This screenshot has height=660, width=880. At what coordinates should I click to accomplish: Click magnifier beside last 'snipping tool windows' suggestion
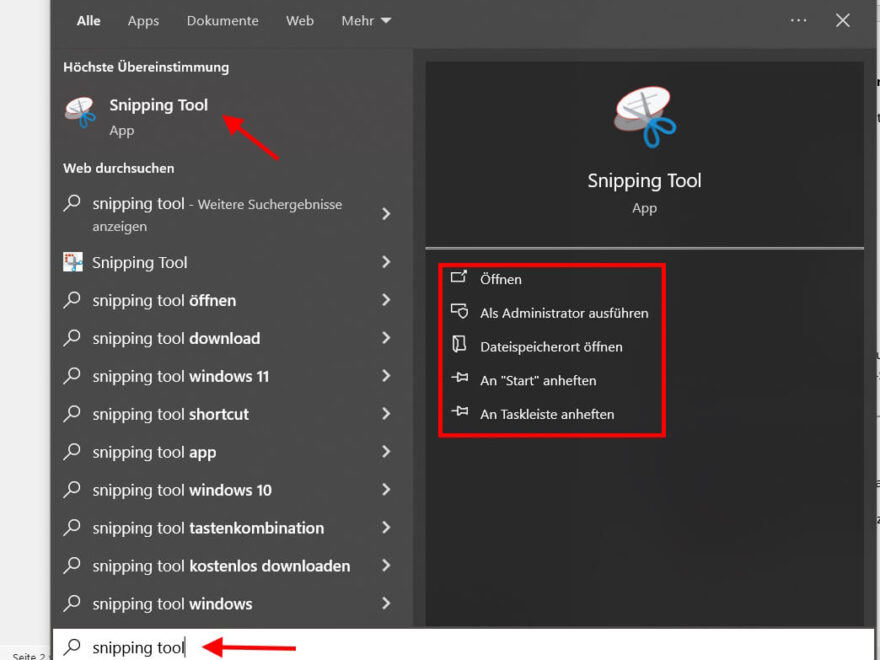[72, 603]
